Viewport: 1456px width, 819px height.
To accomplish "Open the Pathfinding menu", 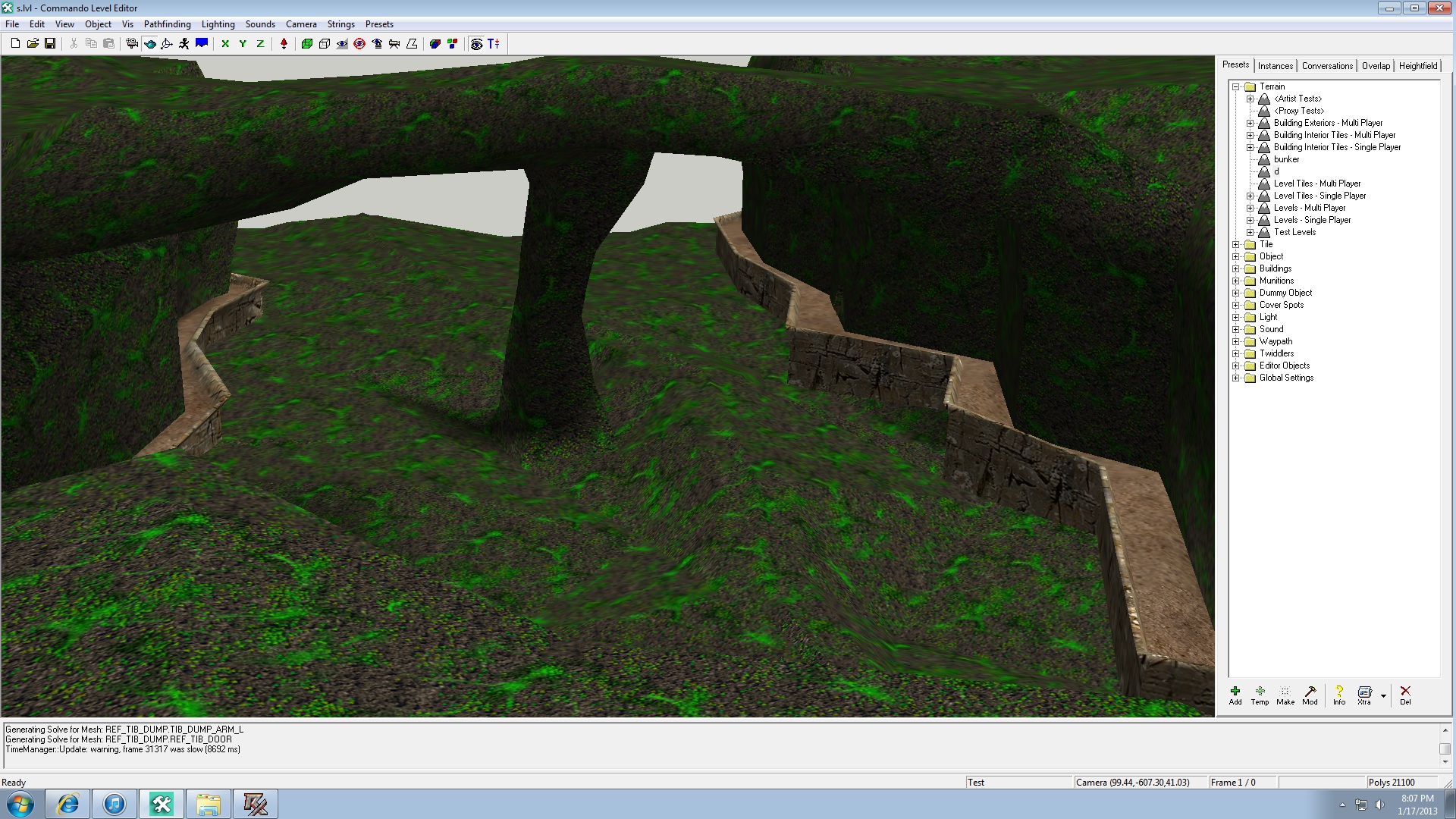I will (167, 24).
